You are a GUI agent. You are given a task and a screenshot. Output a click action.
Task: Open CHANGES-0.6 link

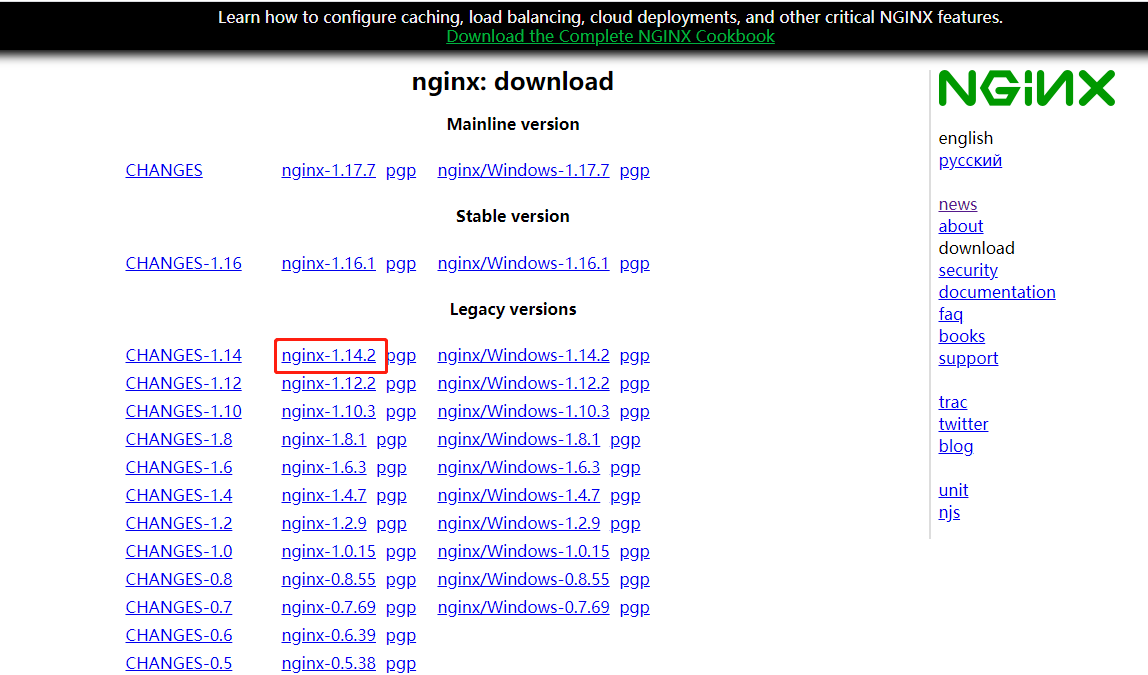tap(179, 635)
